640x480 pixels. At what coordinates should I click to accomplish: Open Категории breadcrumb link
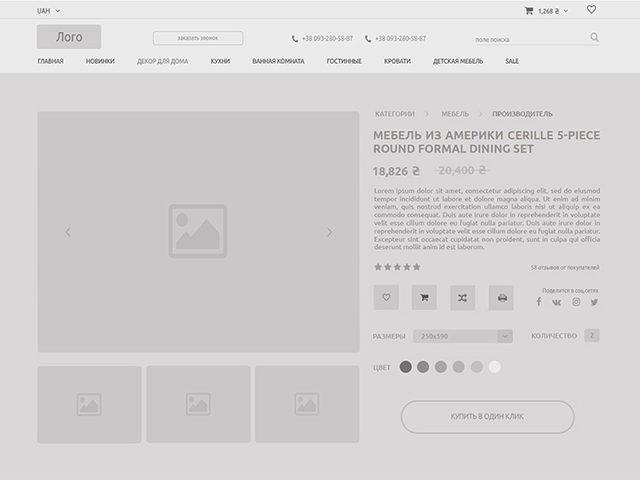(x=395, y=114)
